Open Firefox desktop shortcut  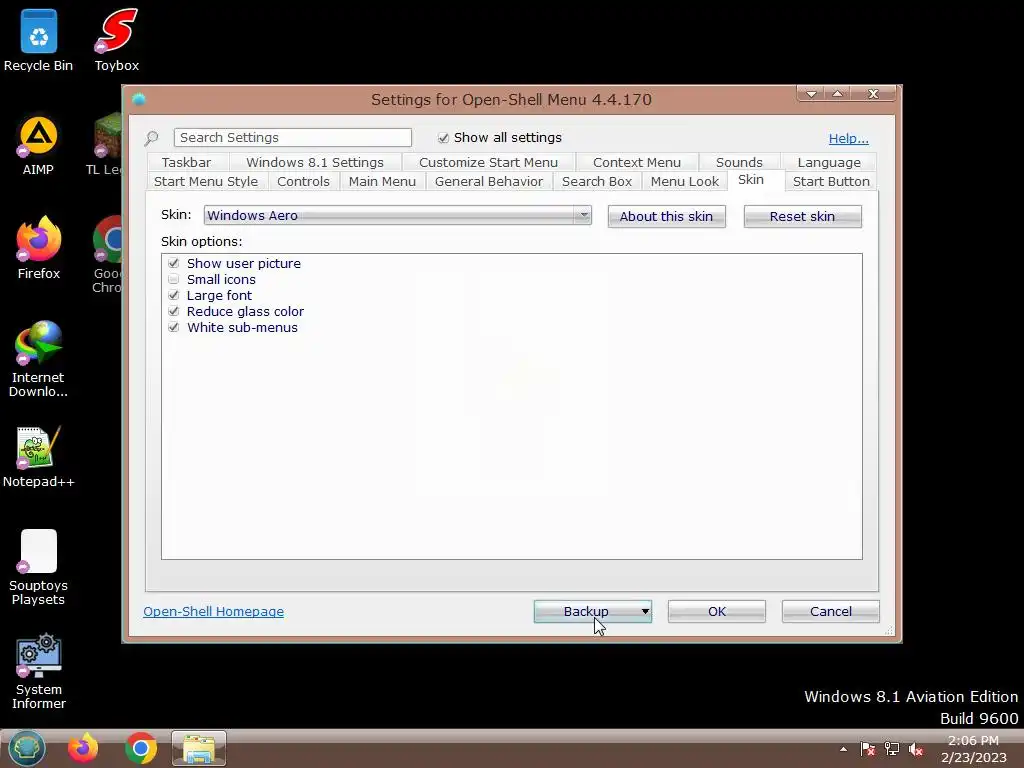click(39, 248)
